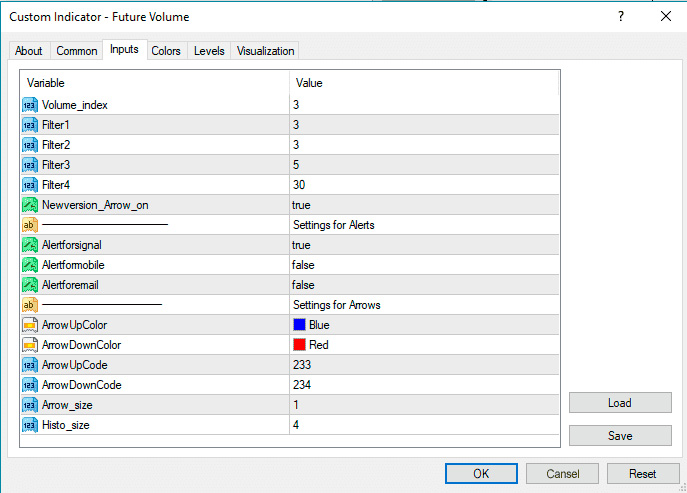Switch to the Levels tab
This screenshot has width=687, height=493.
click(209, 51)
